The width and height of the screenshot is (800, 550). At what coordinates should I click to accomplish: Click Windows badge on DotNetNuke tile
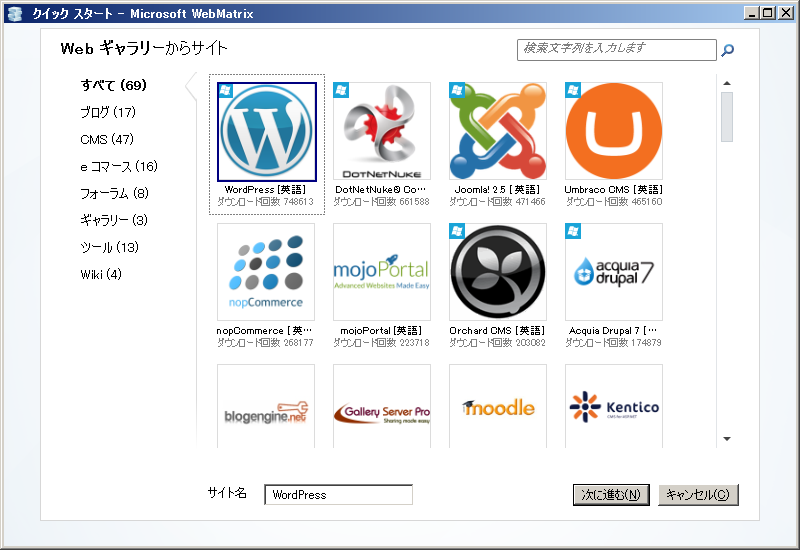pyautogui.click(x=341, y=90)
